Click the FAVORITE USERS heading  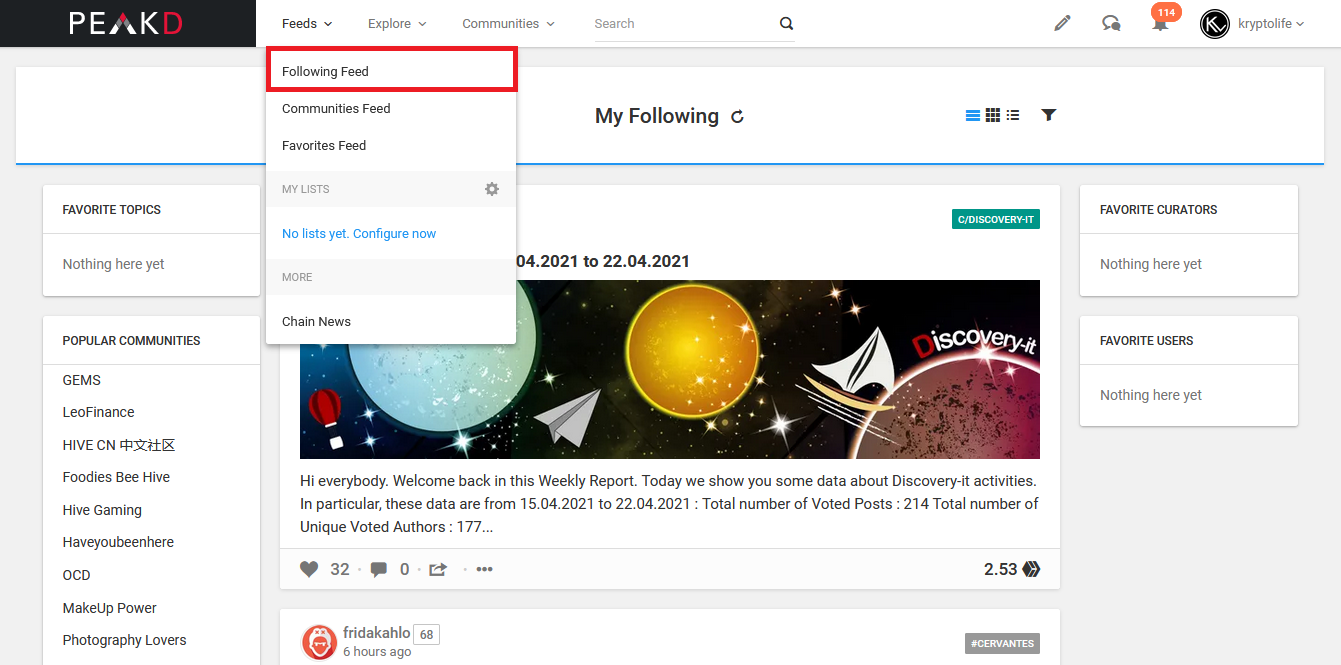pos(1147,341)
